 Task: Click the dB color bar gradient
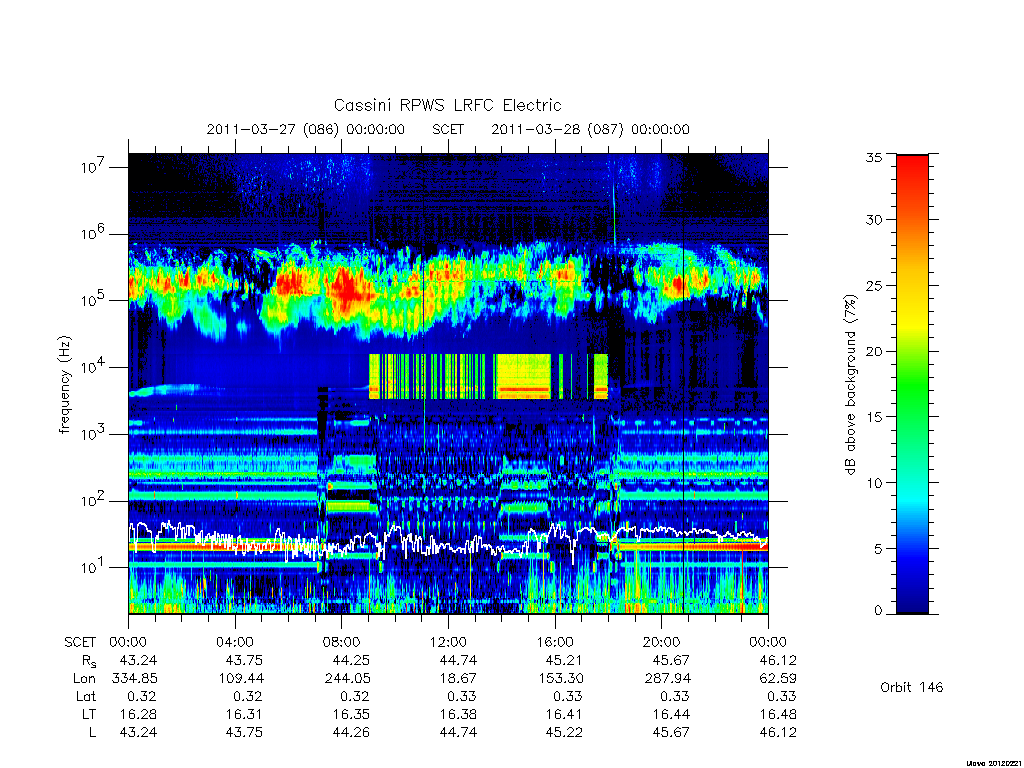coord(912,384)
